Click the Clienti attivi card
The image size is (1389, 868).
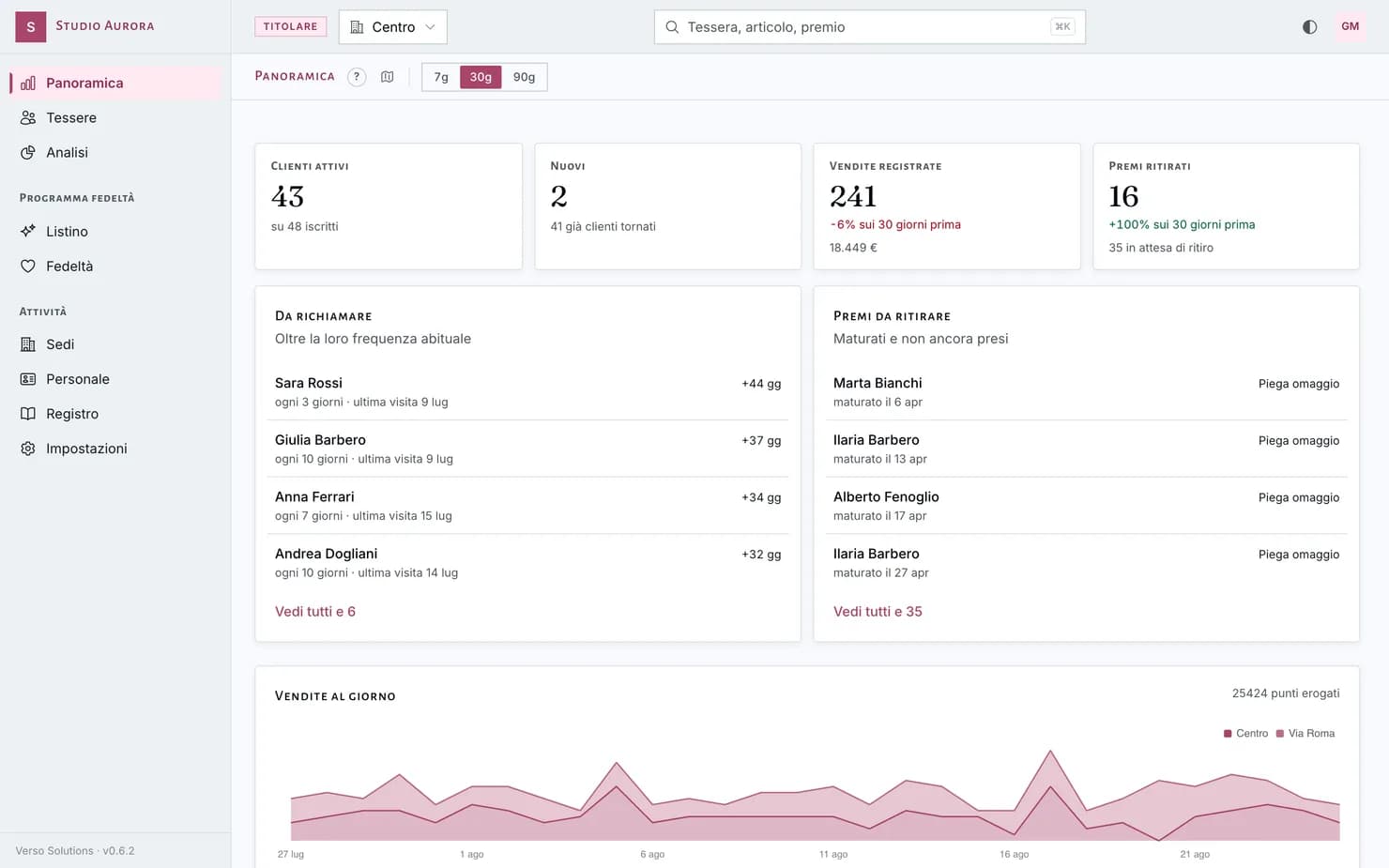pyautogui.click(x=389, y=206)
